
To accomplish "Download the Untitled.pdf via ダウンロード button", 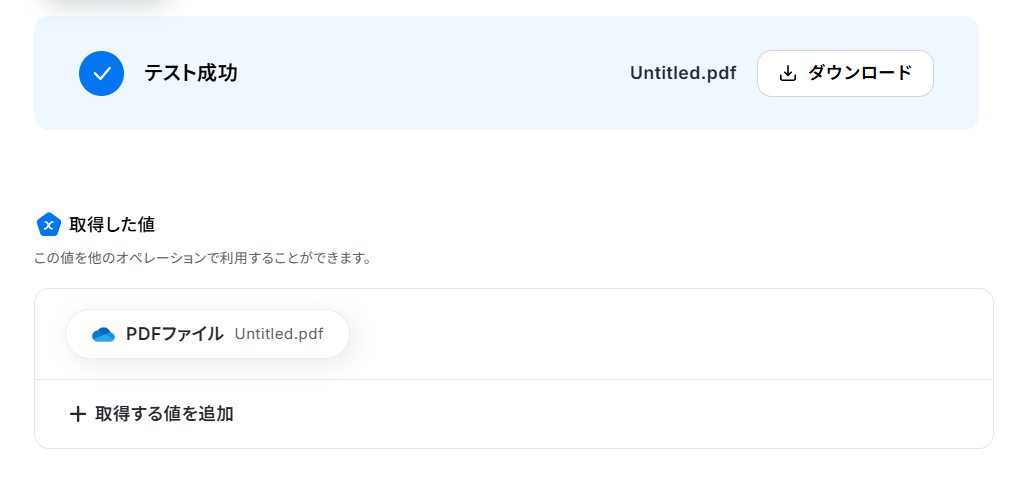I will [x=845, y=73].
